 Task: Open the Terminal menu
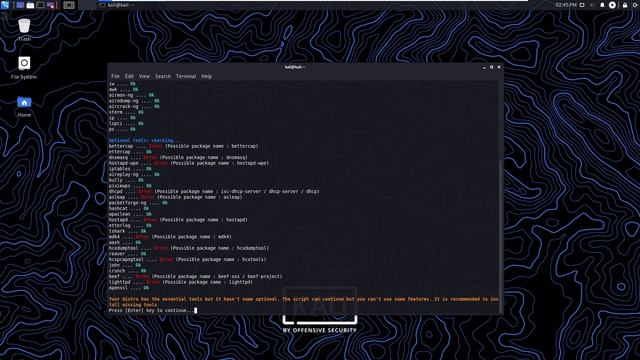pyautogui.click(x=186, y=76)
